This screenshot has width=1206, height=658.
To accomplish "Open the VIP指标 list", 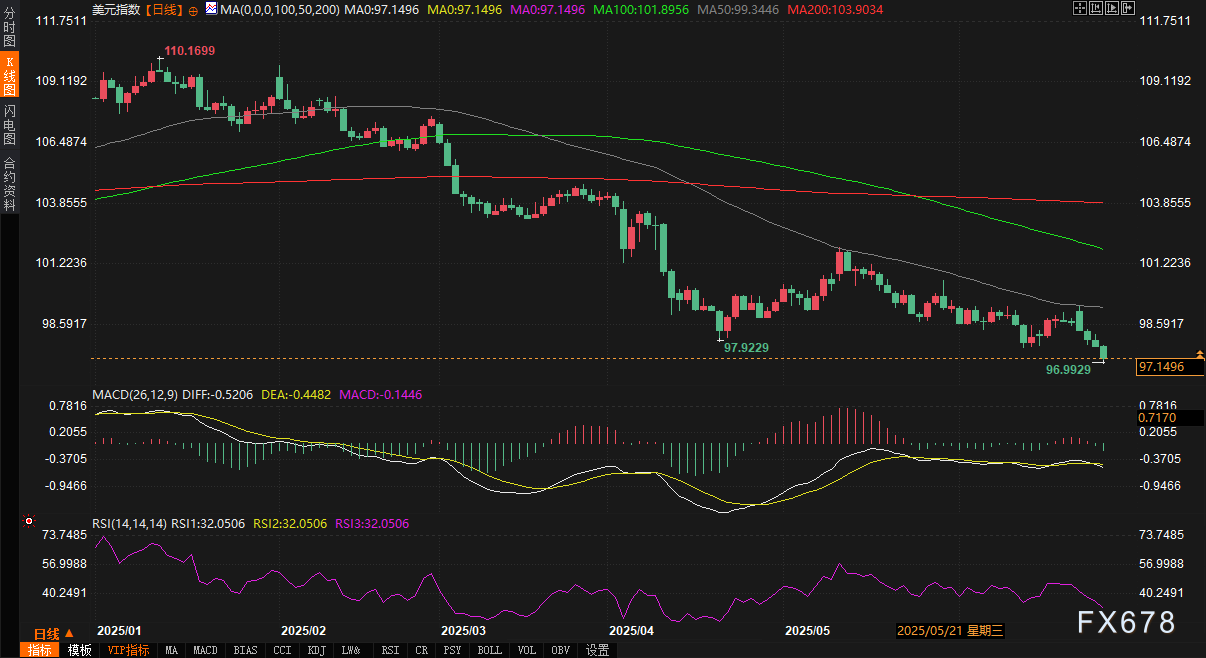I will (128, 650).
